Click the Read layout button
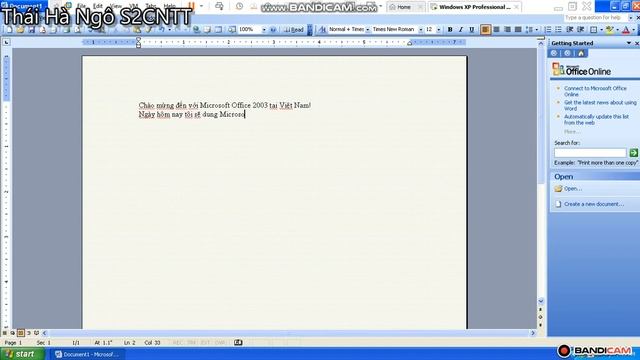Viewport: 640px width, 360px height. click(294, 30)
